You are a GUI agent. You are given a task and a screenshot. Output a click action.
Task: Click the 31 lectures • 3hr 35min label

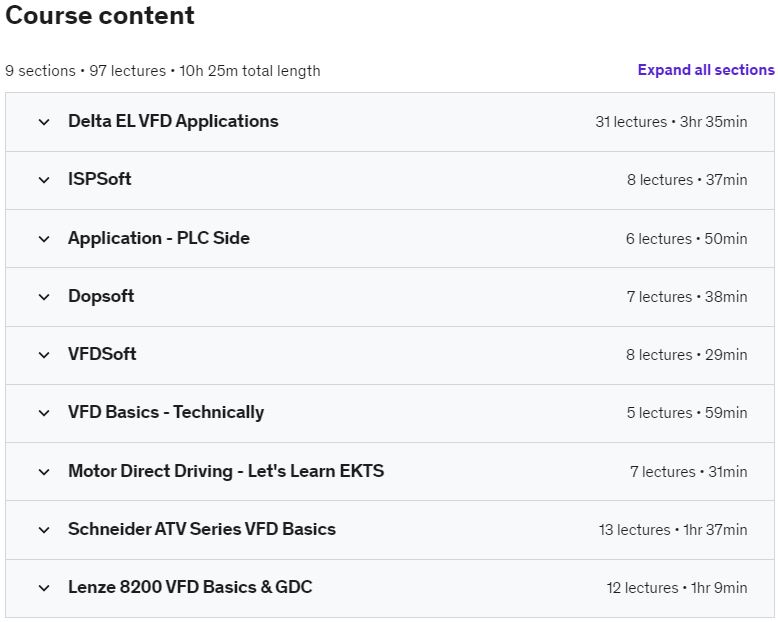671,122
